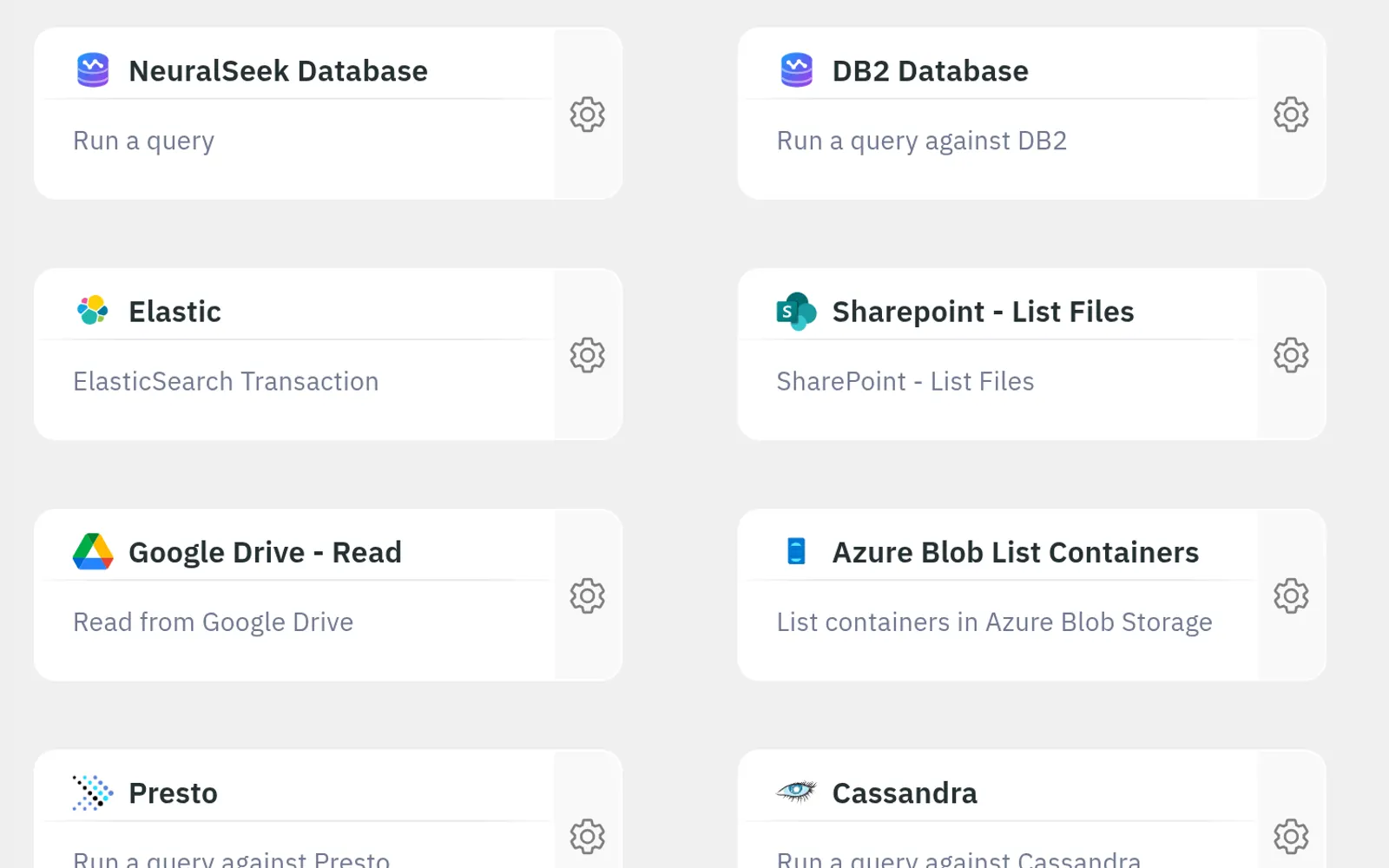Click 'ElasticSearch Transaction' description
The height and width of the screenshot is (868, 1389).
tap(226, 381)
